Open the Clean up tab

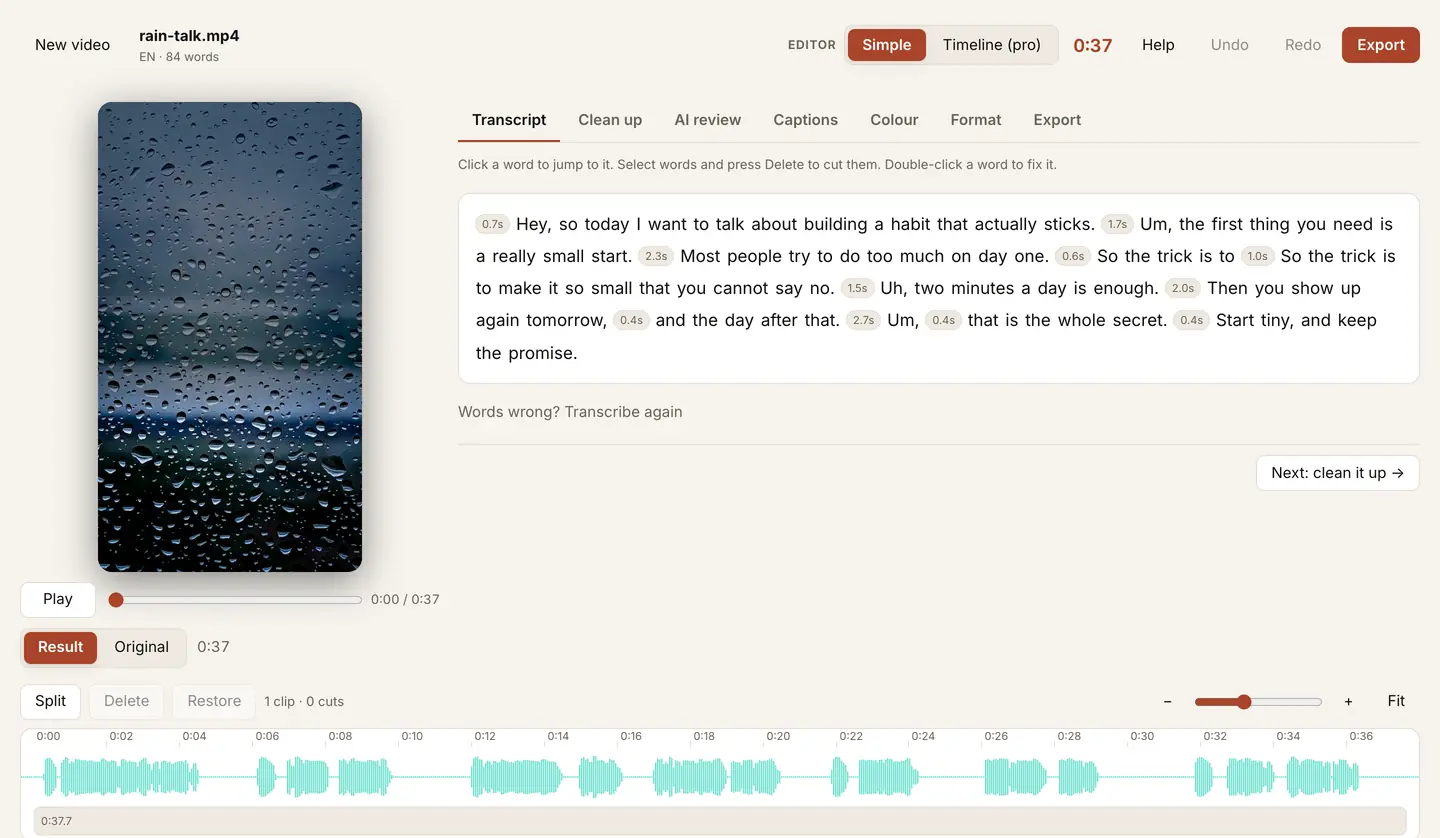610,120
